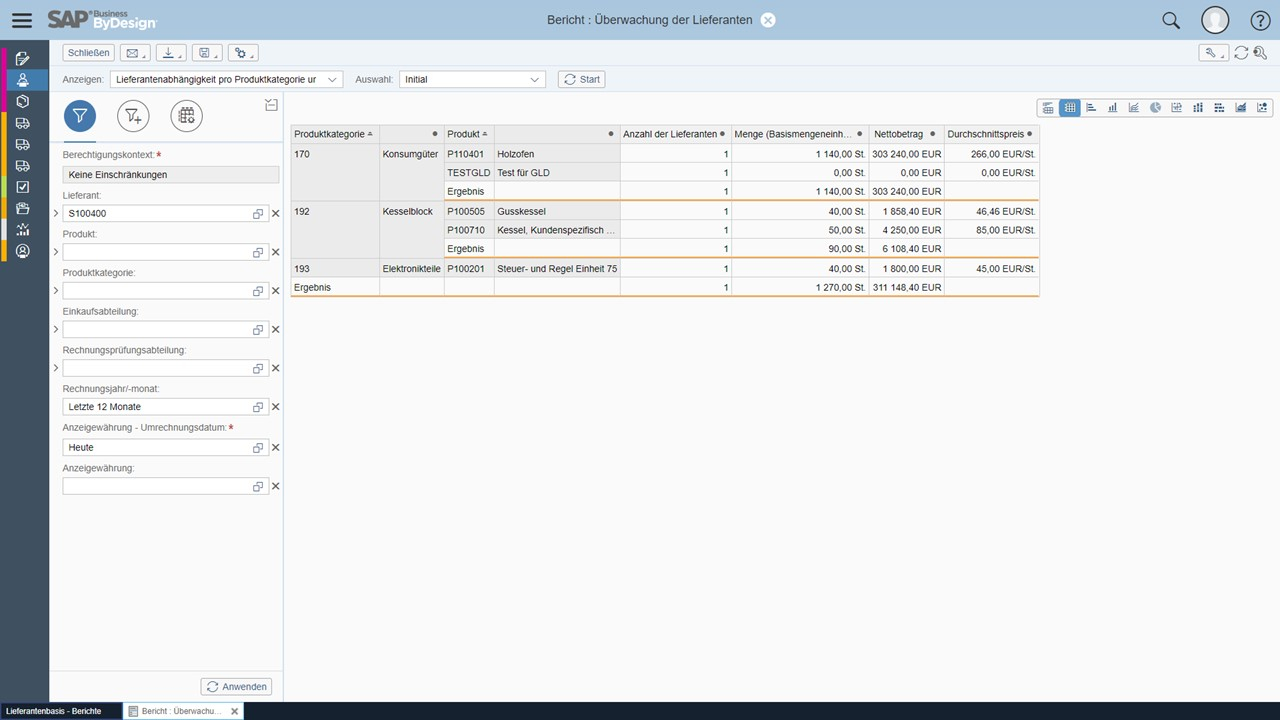This screenshot has height=720, width=1280.
Task: Open value help for Umrechnungsdatum Heute field
Action: [x=258, y=448]
